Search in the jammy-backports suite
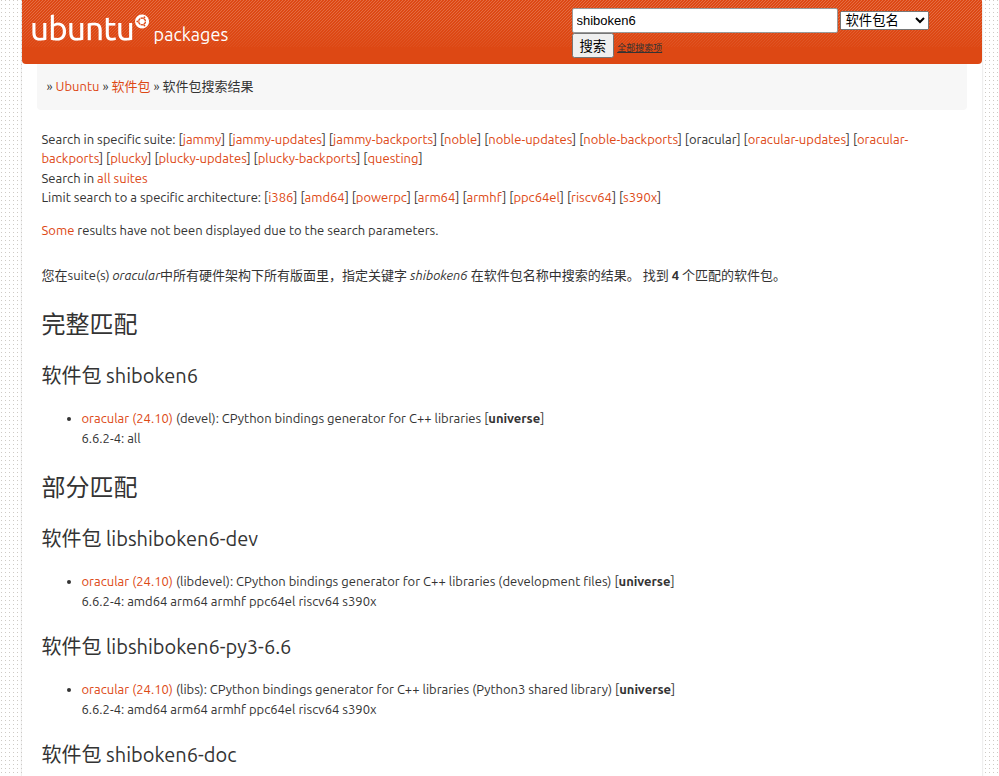Screen dimensions: 999x776 point(383,140)
